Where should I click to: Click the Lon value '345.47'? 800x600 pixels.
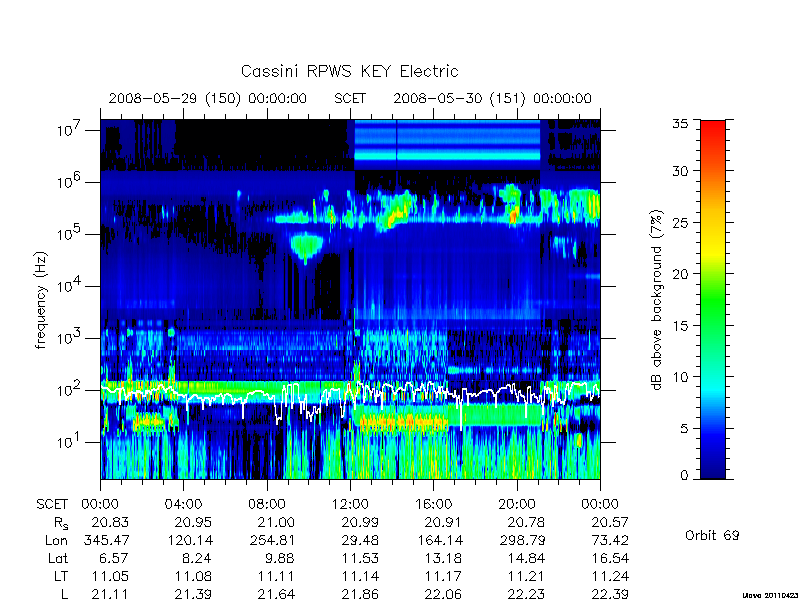[x=106, y=540]
